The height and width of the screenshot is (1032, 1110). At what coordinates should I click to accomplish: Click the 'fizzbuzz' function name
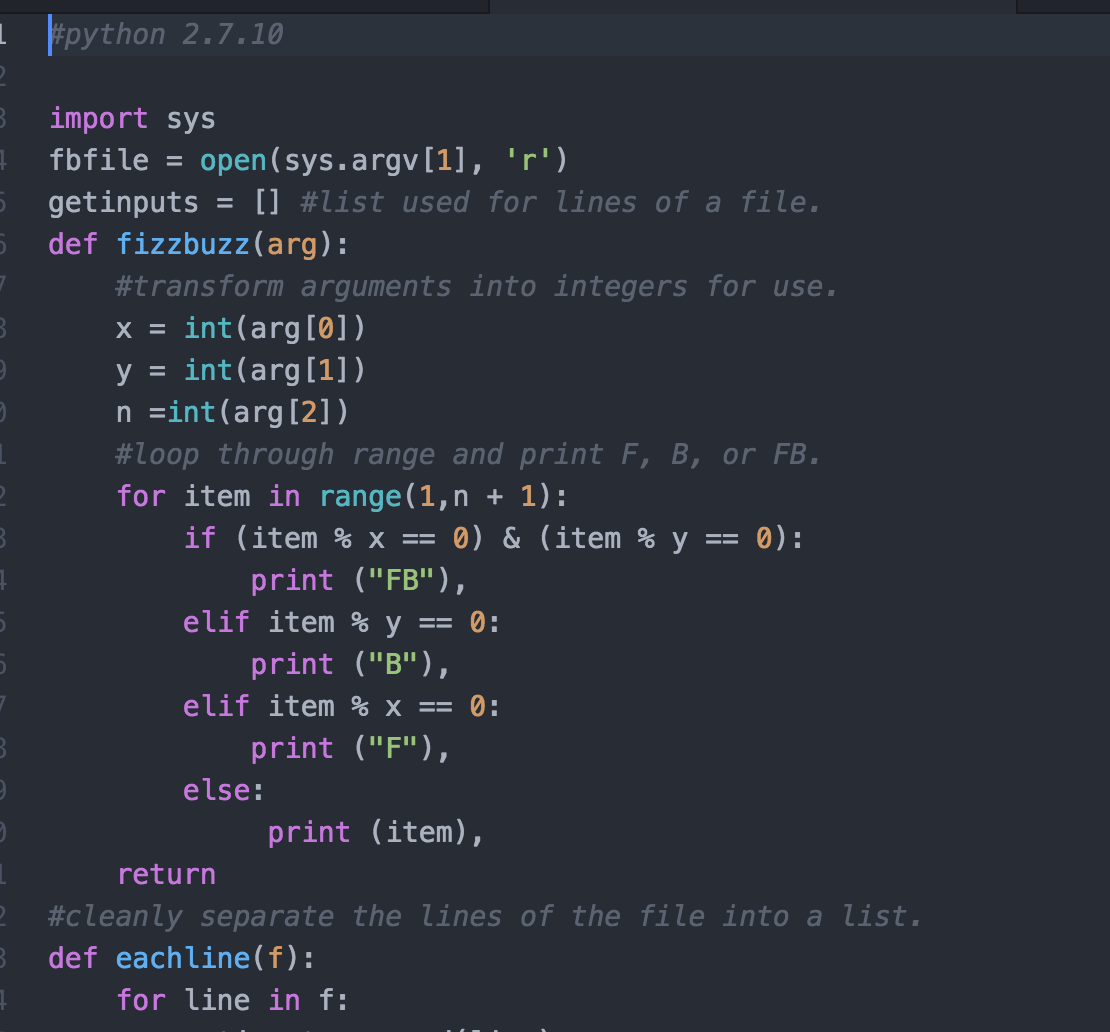182,245
